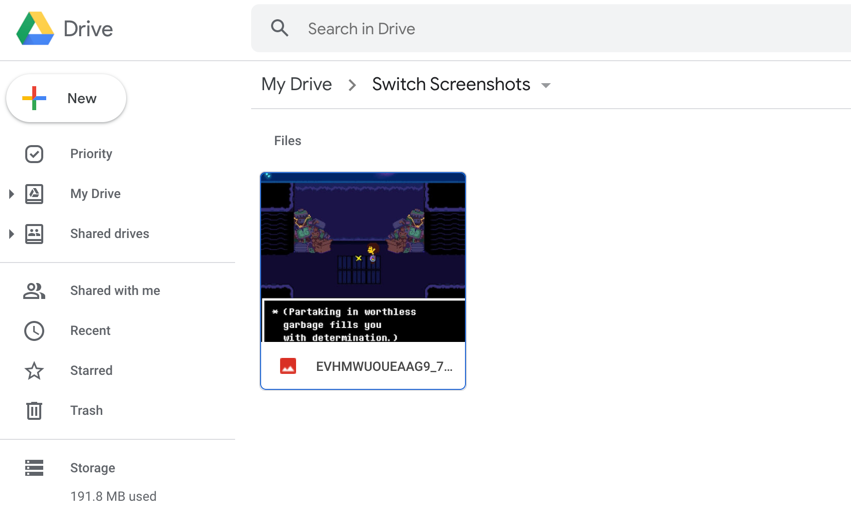851x530 pixels.
Task: Click the Google Drive logo
Action: coord(35,29)
